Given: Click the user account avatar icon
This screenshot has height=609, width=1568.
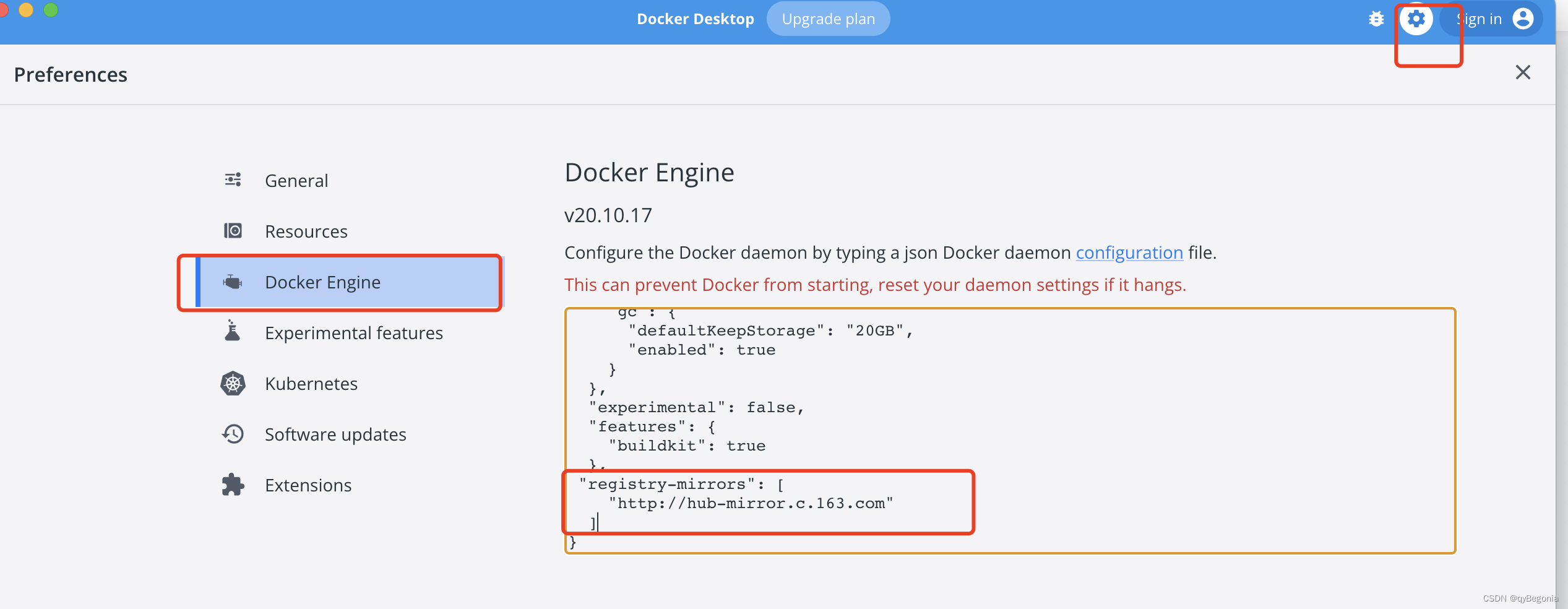Looking at the screenshot, I should coord(1523,19).
